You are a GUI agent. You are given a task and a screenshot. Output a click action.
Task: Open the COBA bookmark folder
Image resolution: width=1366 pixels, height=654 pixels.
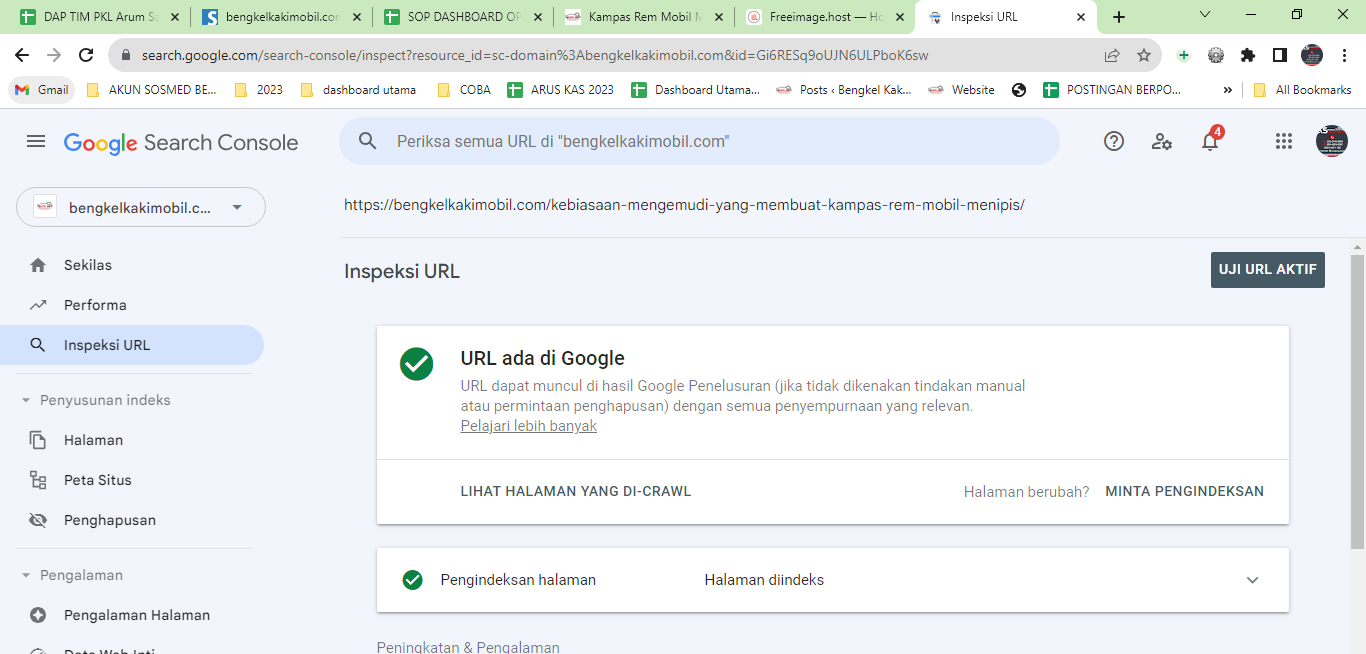point(464,90)
